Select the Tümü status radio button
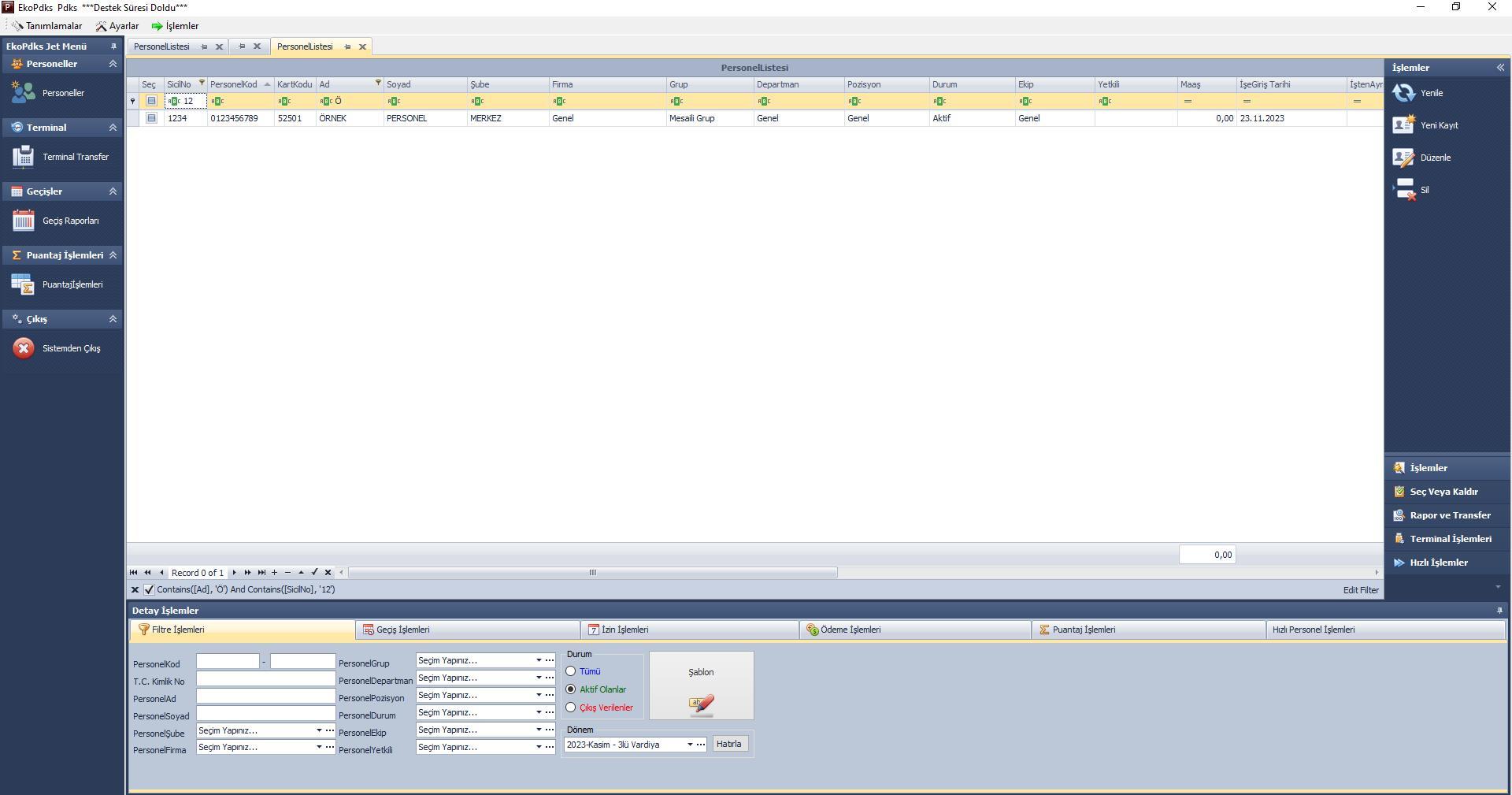This screenshot has width=1512, height=795. point(571,671)
